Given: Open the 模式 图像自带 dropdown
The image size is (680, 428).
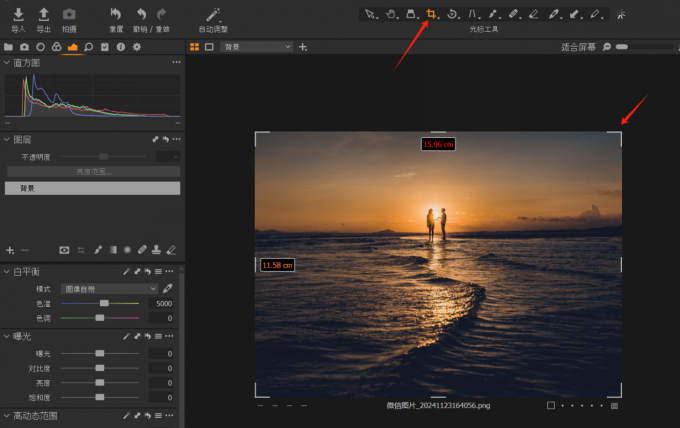Looking at the screenshot, I should [109, 289].
